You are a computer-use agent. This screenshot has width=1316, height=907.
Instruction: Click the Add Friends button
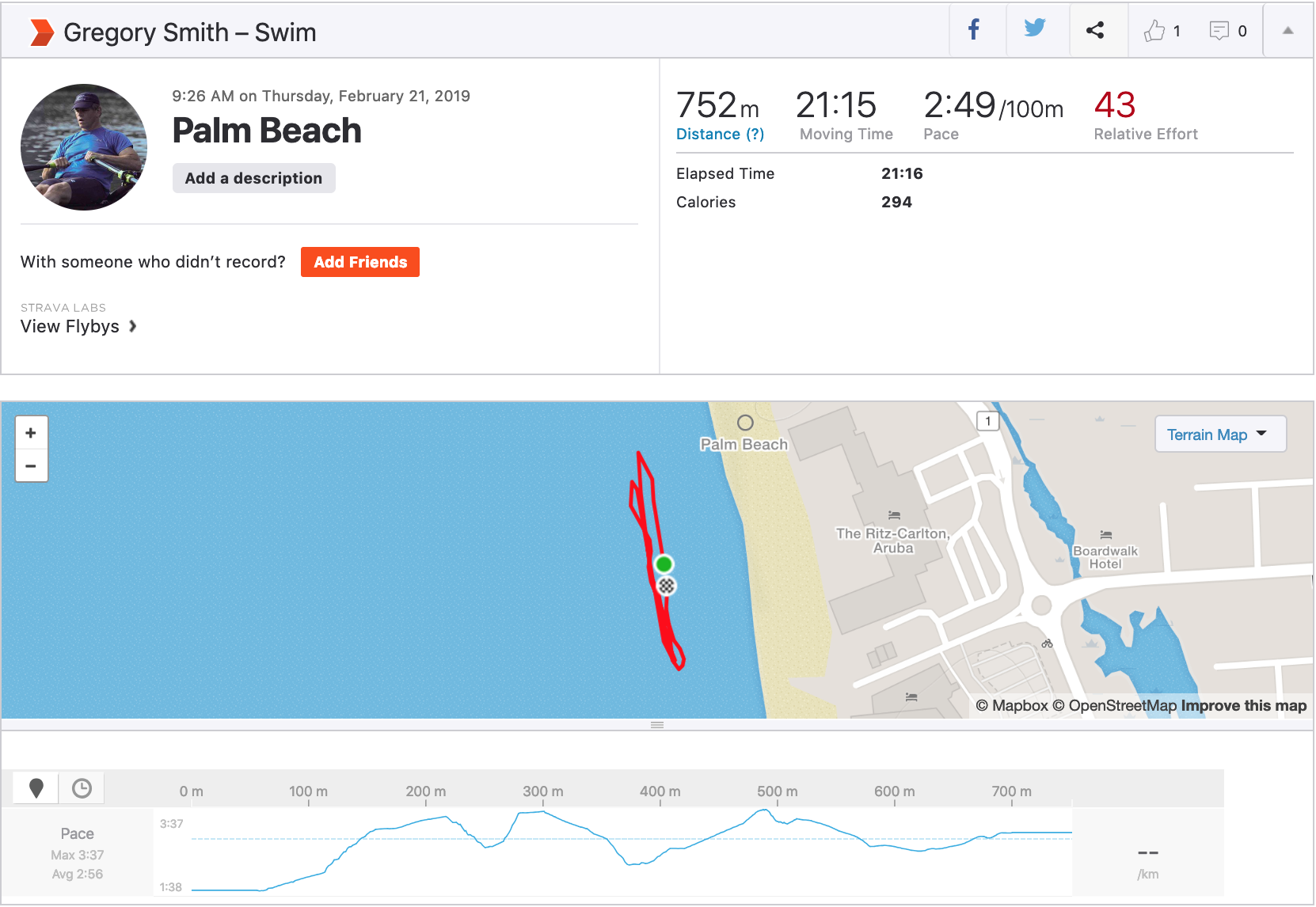pyautogui.click(x=360, y=262)
